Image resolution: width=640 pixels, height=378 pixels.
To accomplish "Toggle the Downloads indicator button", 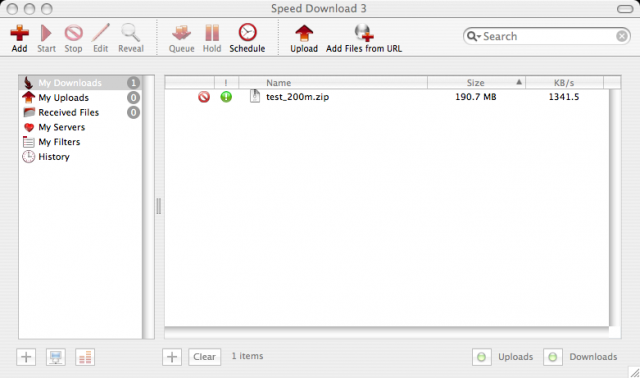I will pyautogui.click(x=553, y=357).
